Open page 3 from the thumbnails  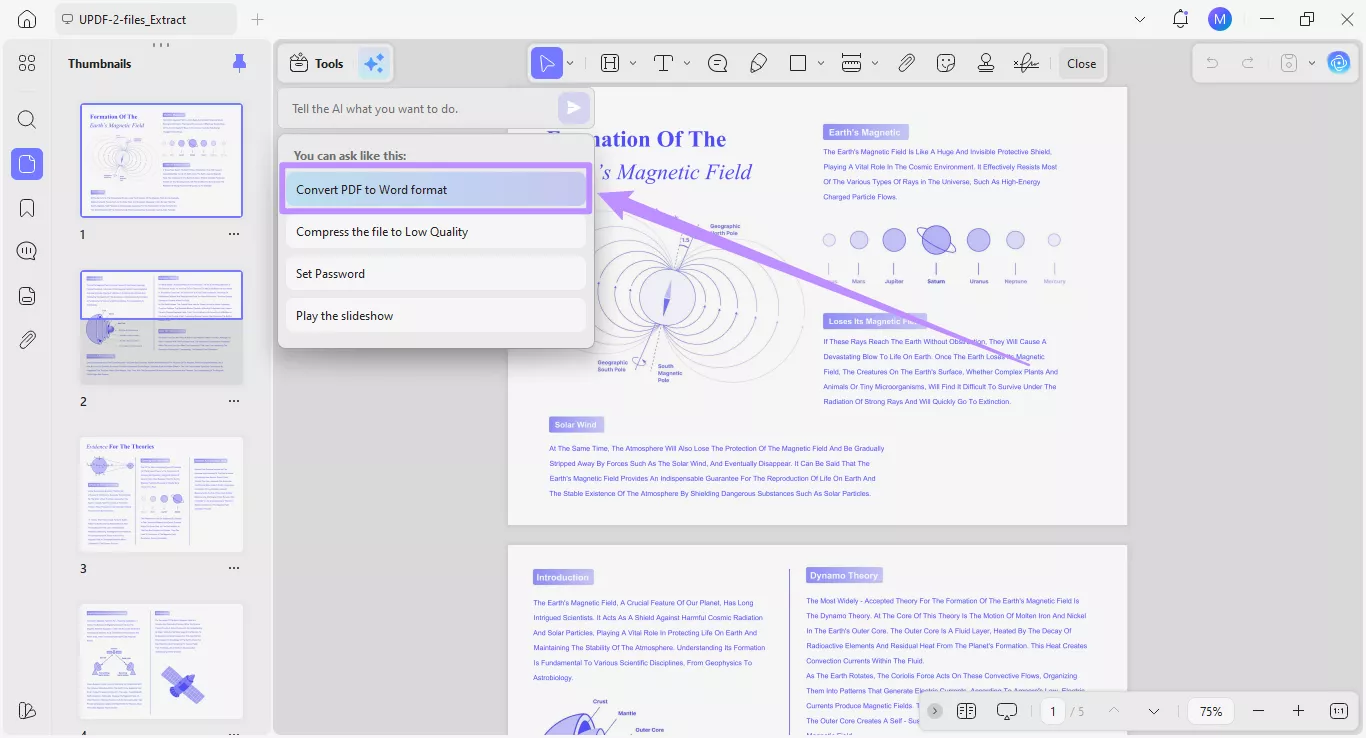coord(161,494)
